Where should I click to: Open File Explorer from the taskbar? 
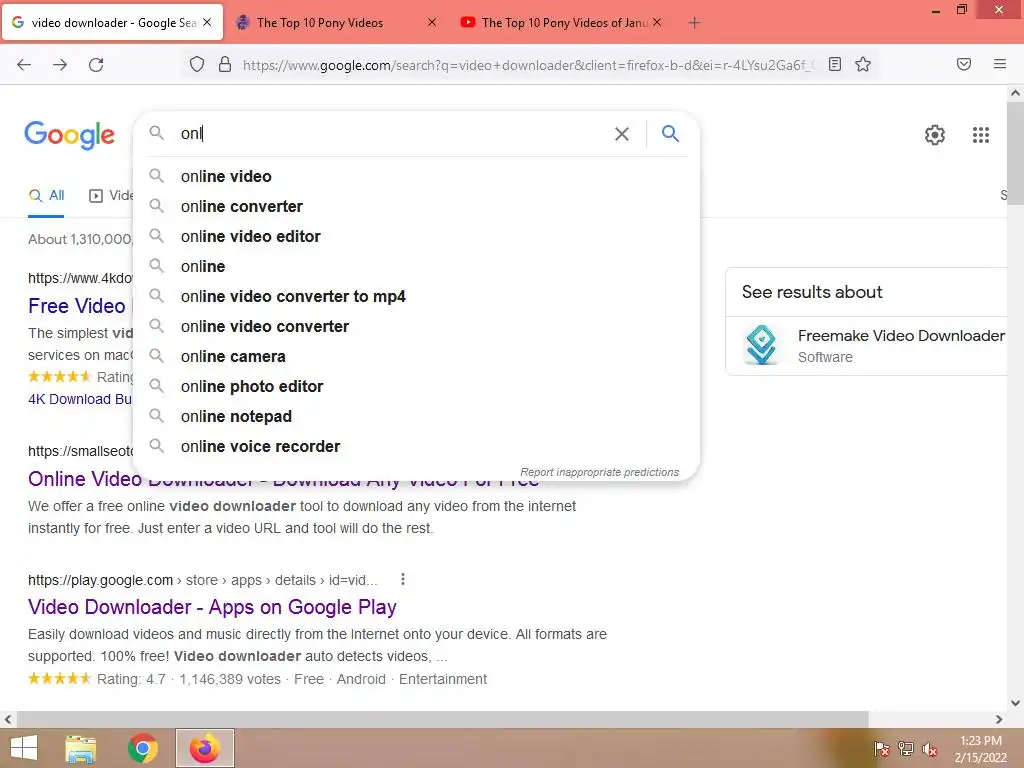click(x=81, y=748)
